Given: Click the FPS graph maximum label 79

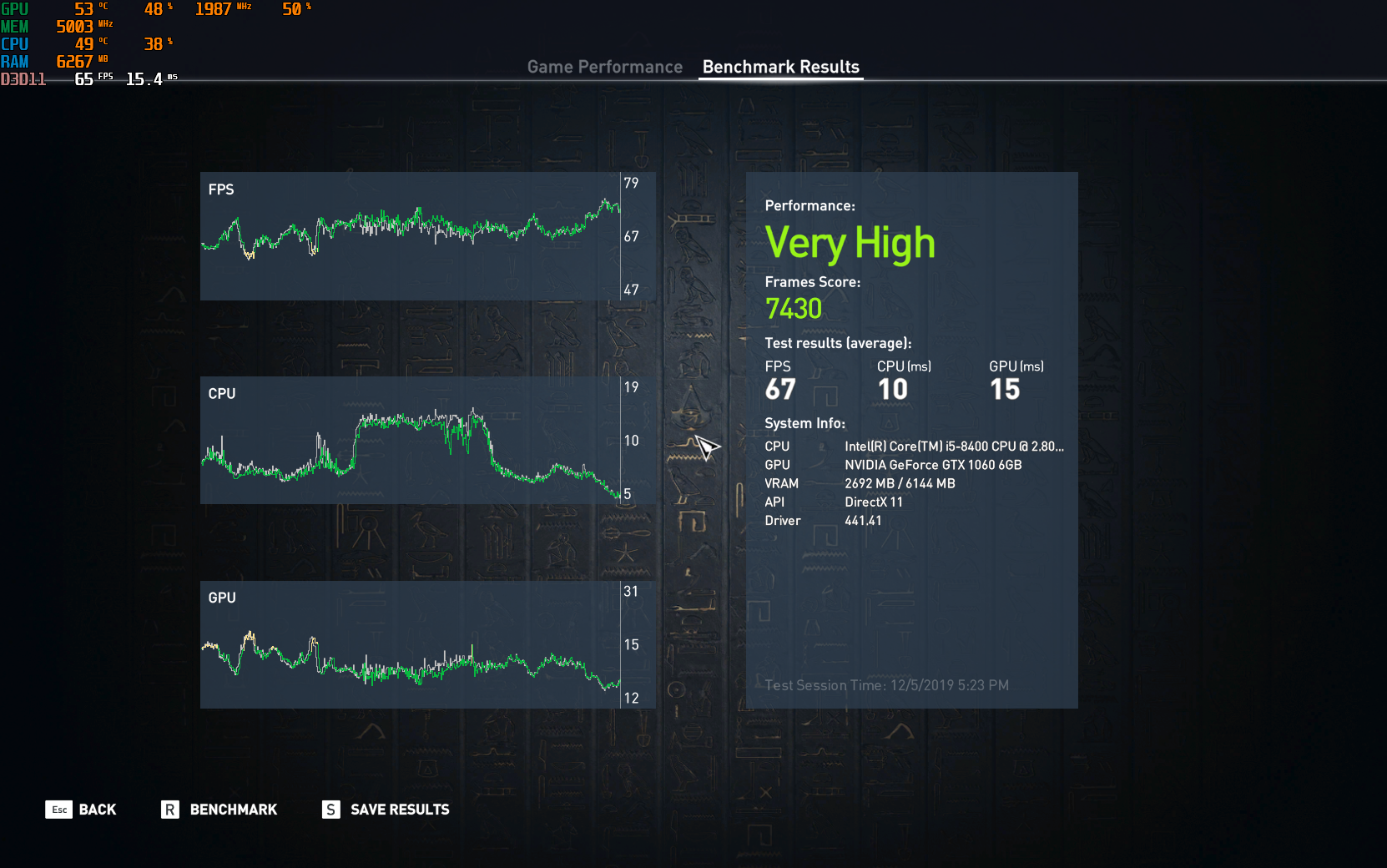Looking at the screenshot, I should tap(631, 183).
